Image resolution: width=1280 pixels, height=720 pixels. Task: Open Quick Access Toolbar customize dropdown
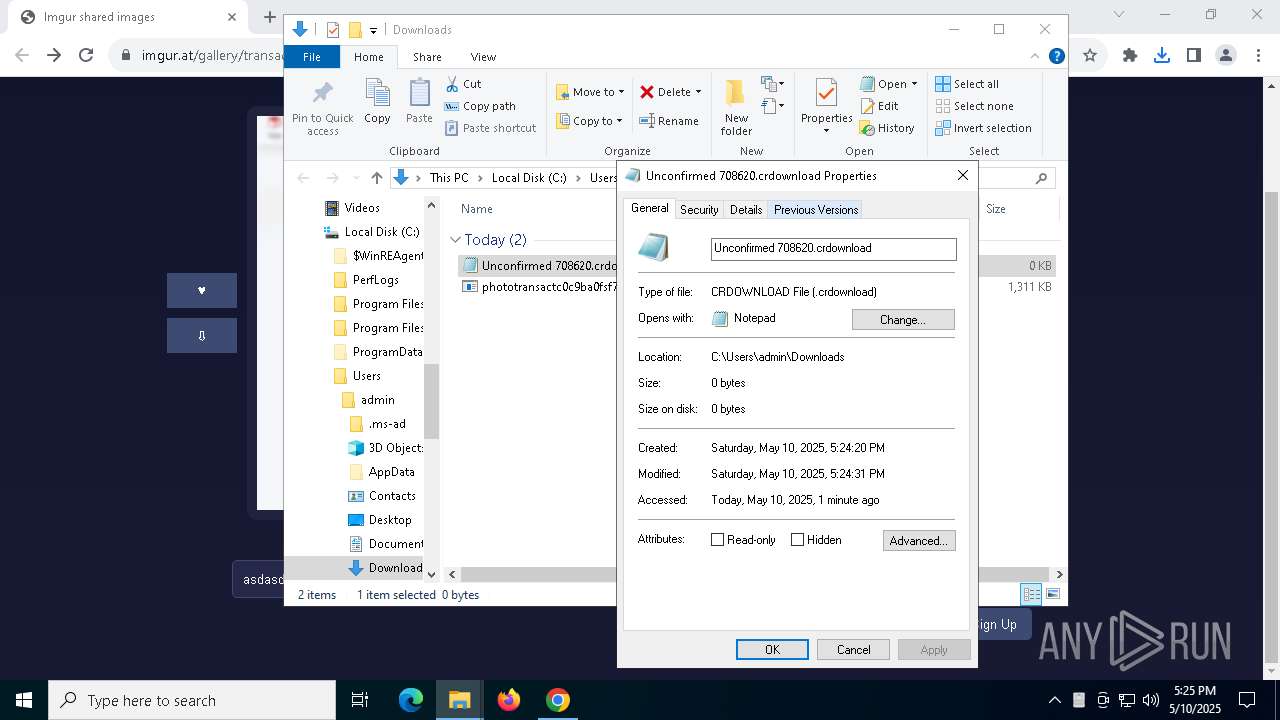[374, 30]
